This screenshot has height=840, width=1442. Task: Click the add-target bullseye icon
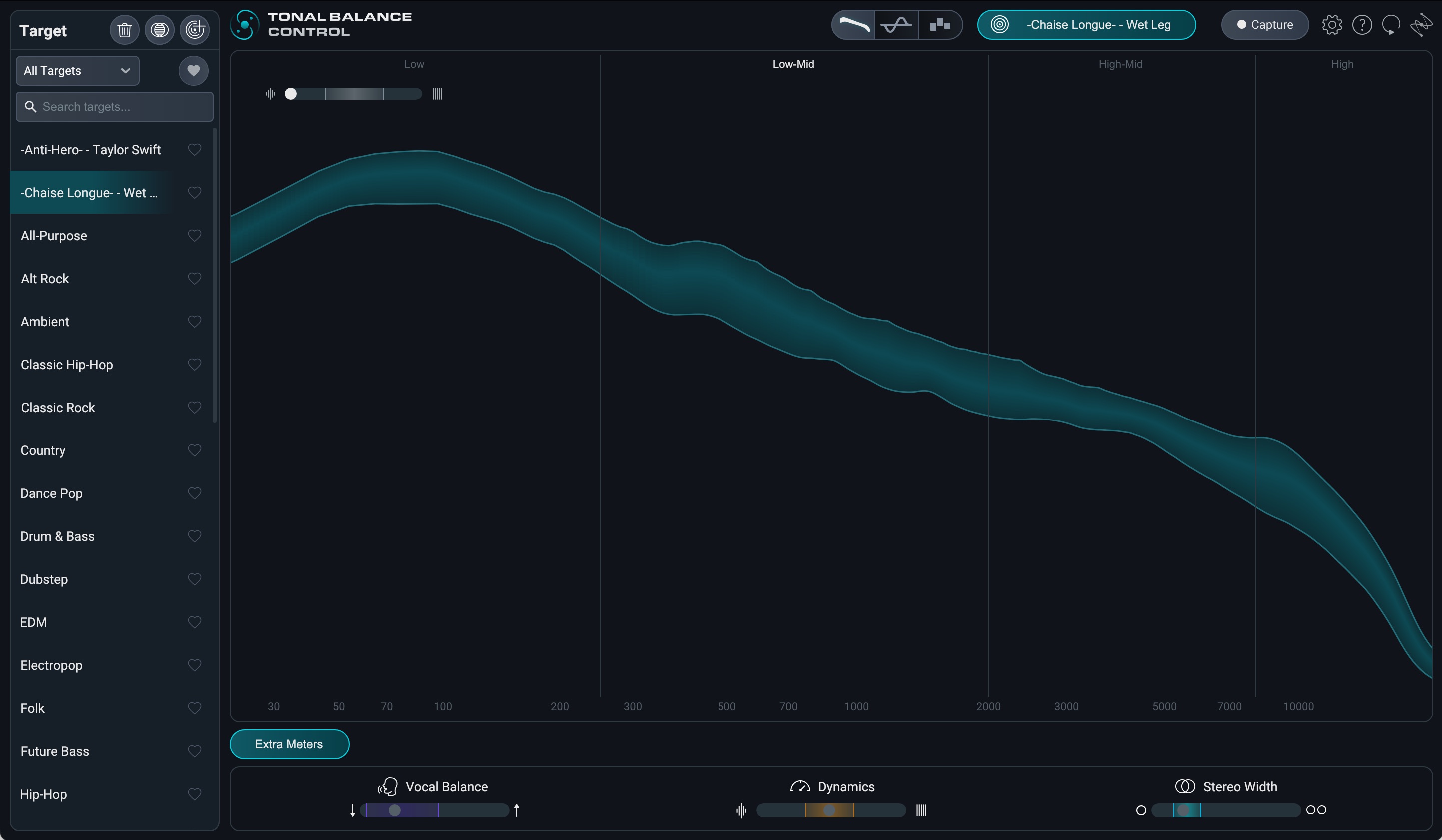(x=194, y=30)
